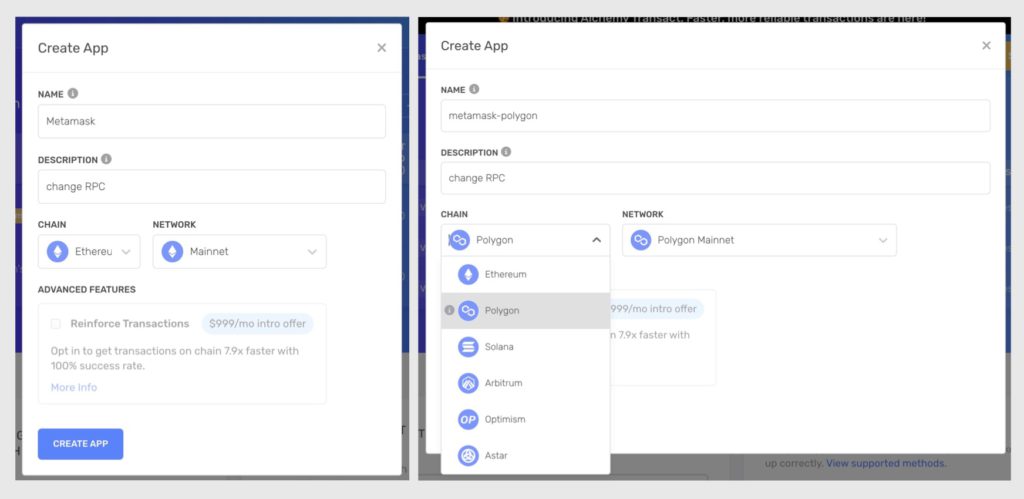Click the info icon beside NAME in right dialog

pyautogui.click(x=474, y=89)
